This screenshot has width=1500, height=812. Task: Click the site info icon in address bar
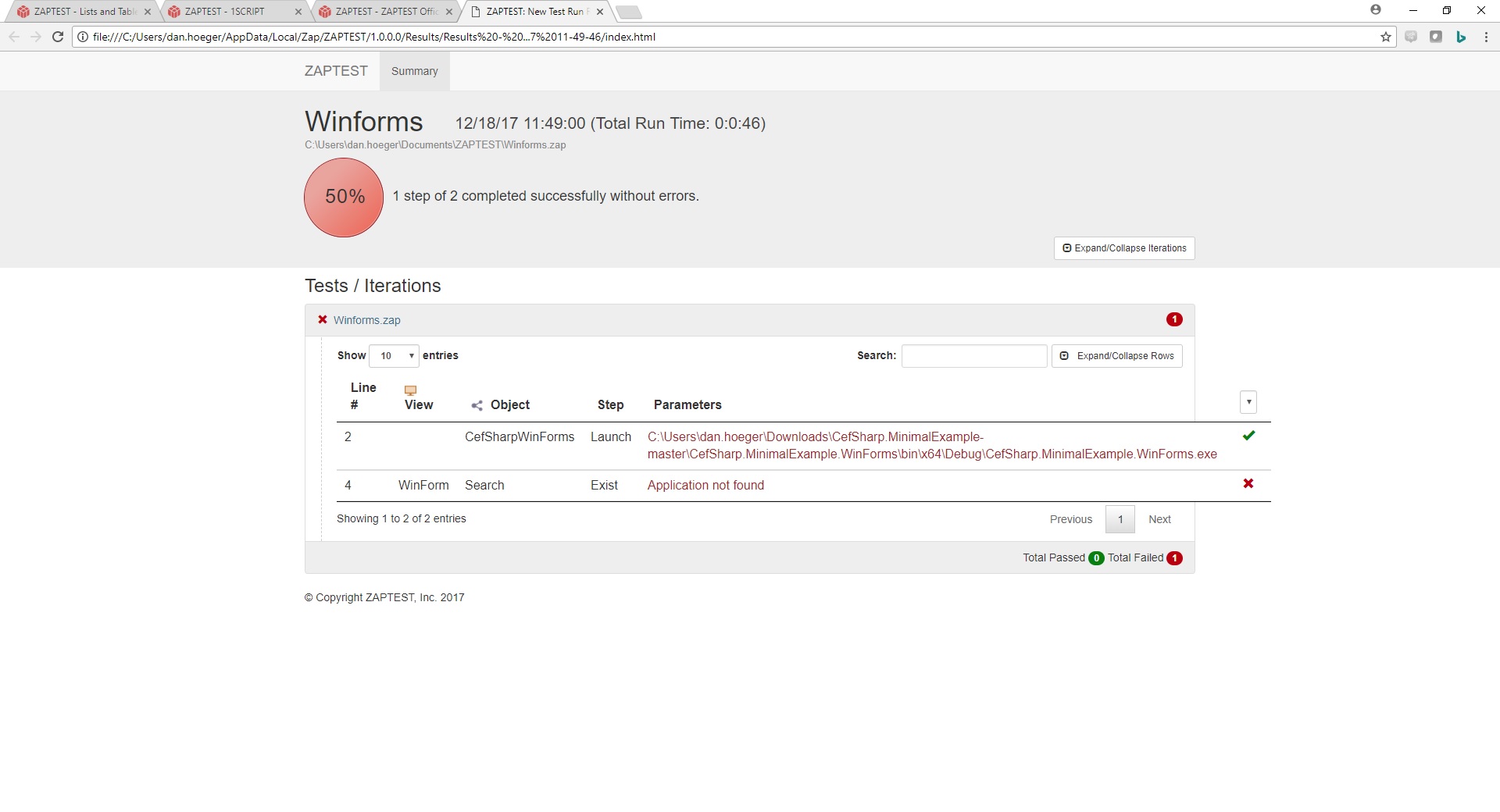(x=83, y=37)
